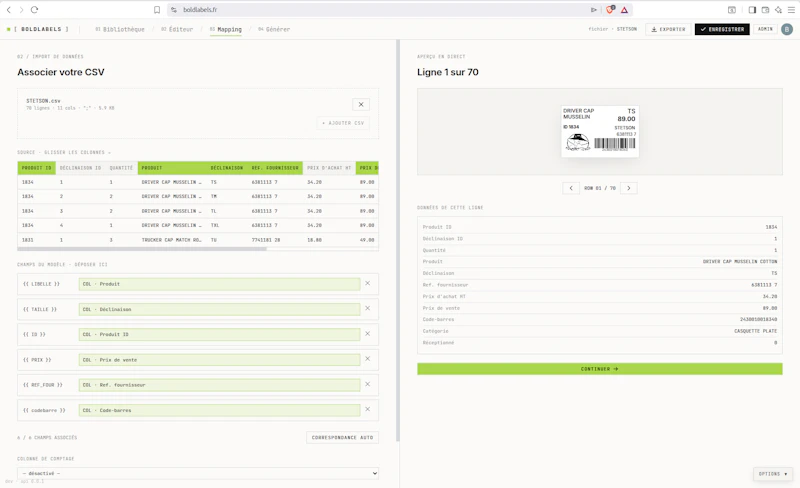The height and width of the screenshot is (488, 800).
Task: Select the Quantité column header
Action: coord(121,168)
